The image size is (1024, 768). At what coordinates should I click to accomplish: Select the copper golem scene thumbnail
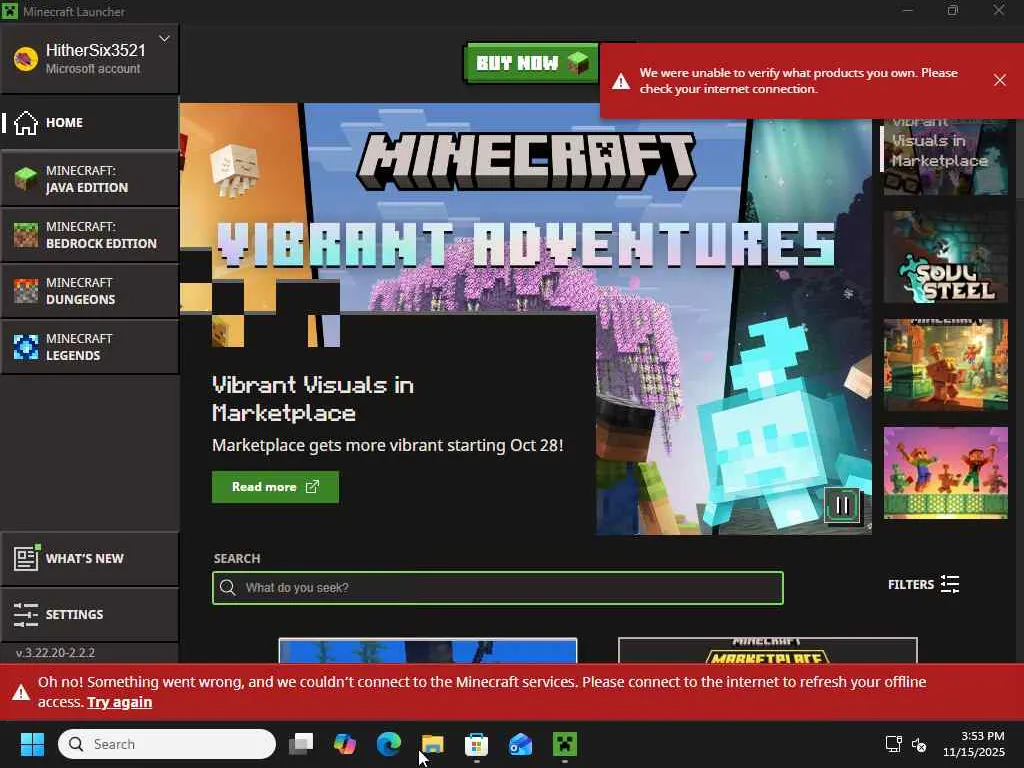945,365
